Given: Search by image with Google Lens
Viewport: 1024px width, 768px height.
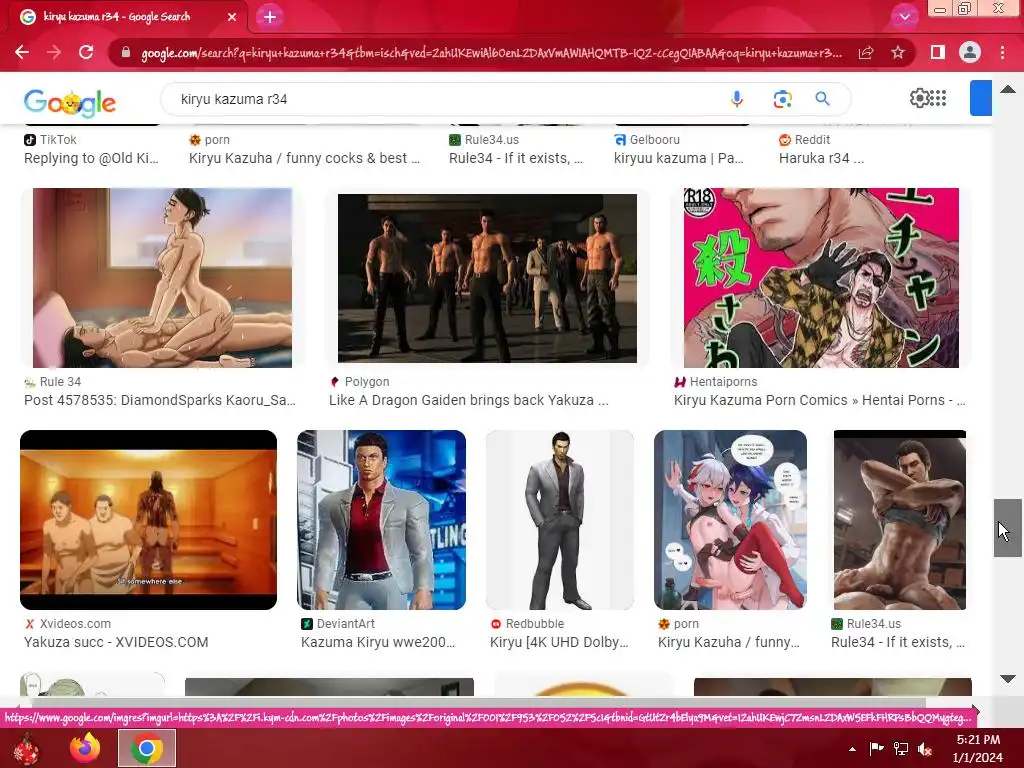Looking at the screenshot, I should click(x=782, y=99).
